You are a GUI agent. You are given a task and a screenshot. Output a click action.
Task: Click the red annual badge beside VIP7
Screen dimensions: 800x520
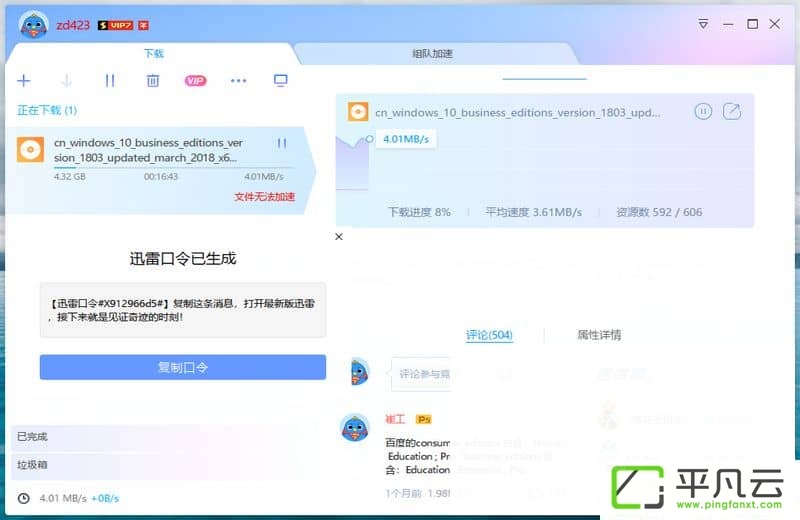tap(143, 26)
